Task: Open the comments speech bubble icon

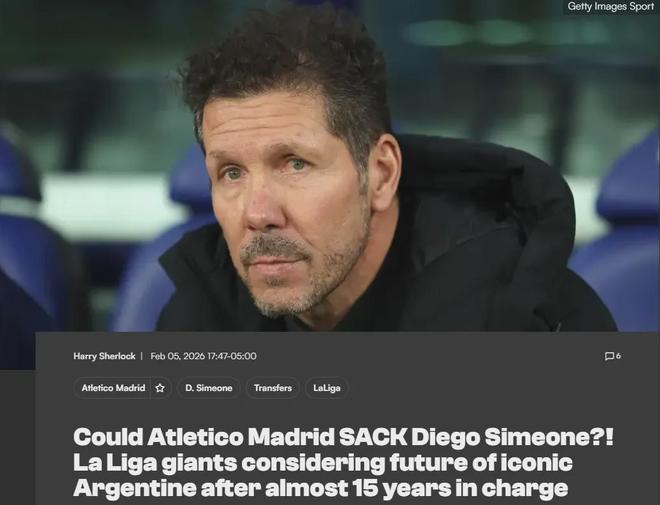Action: click(x=609, y=356)
